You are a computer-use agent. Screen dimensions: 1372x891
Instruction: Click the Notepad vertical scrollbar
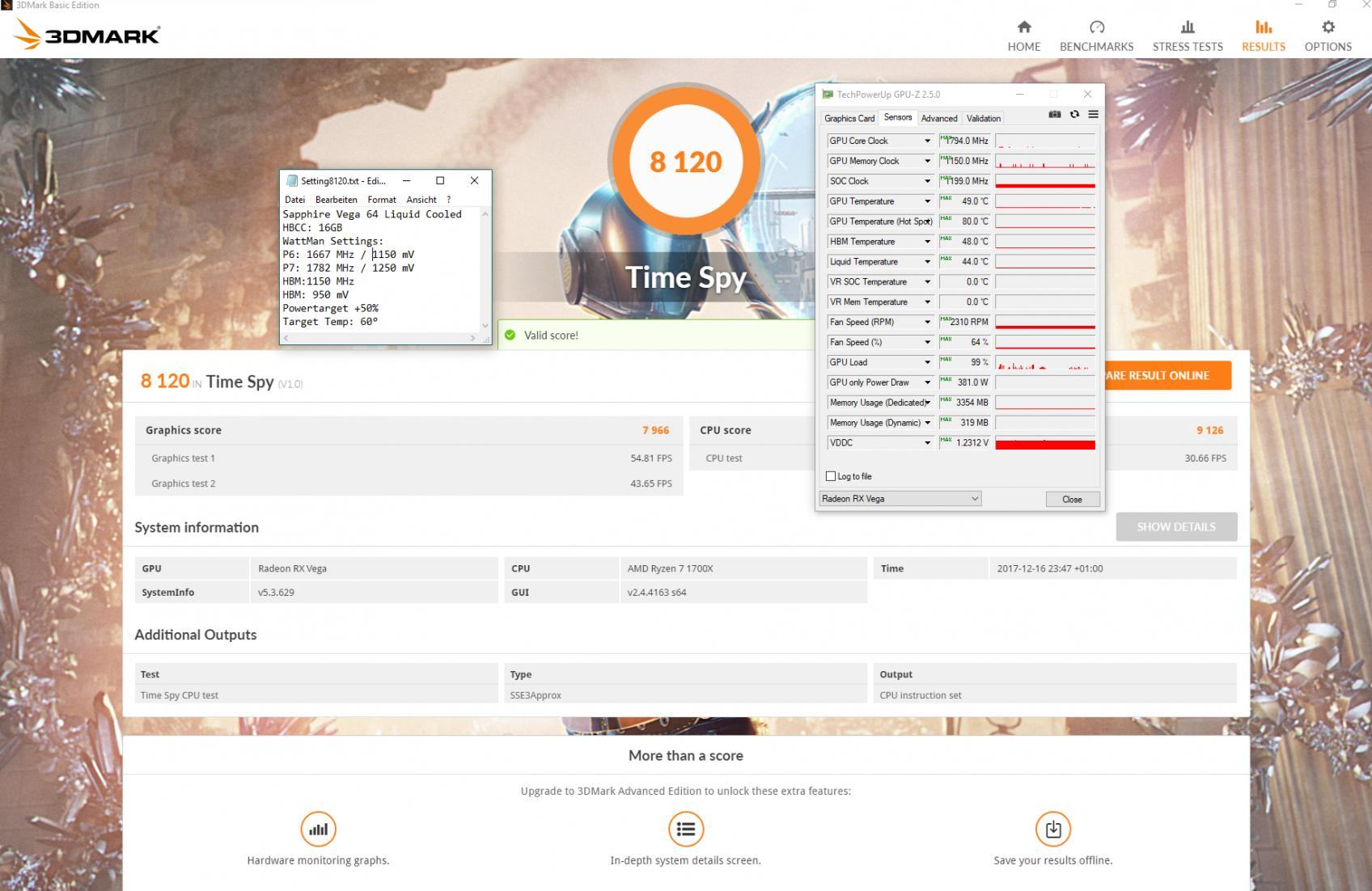click(x=485, y=269)
